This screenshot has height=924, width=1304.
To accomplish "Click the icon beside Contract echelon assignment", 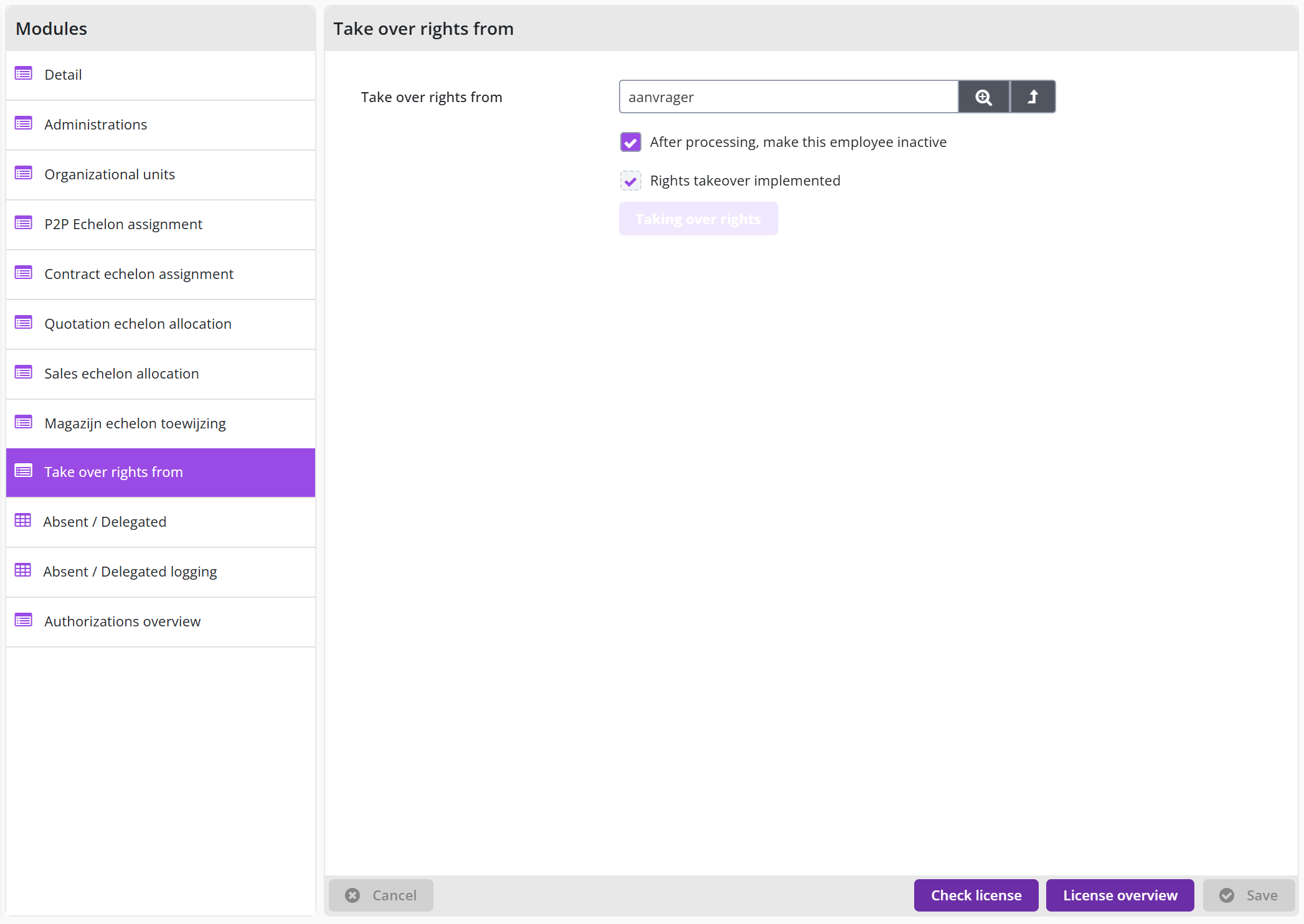I will click(24, 273).
